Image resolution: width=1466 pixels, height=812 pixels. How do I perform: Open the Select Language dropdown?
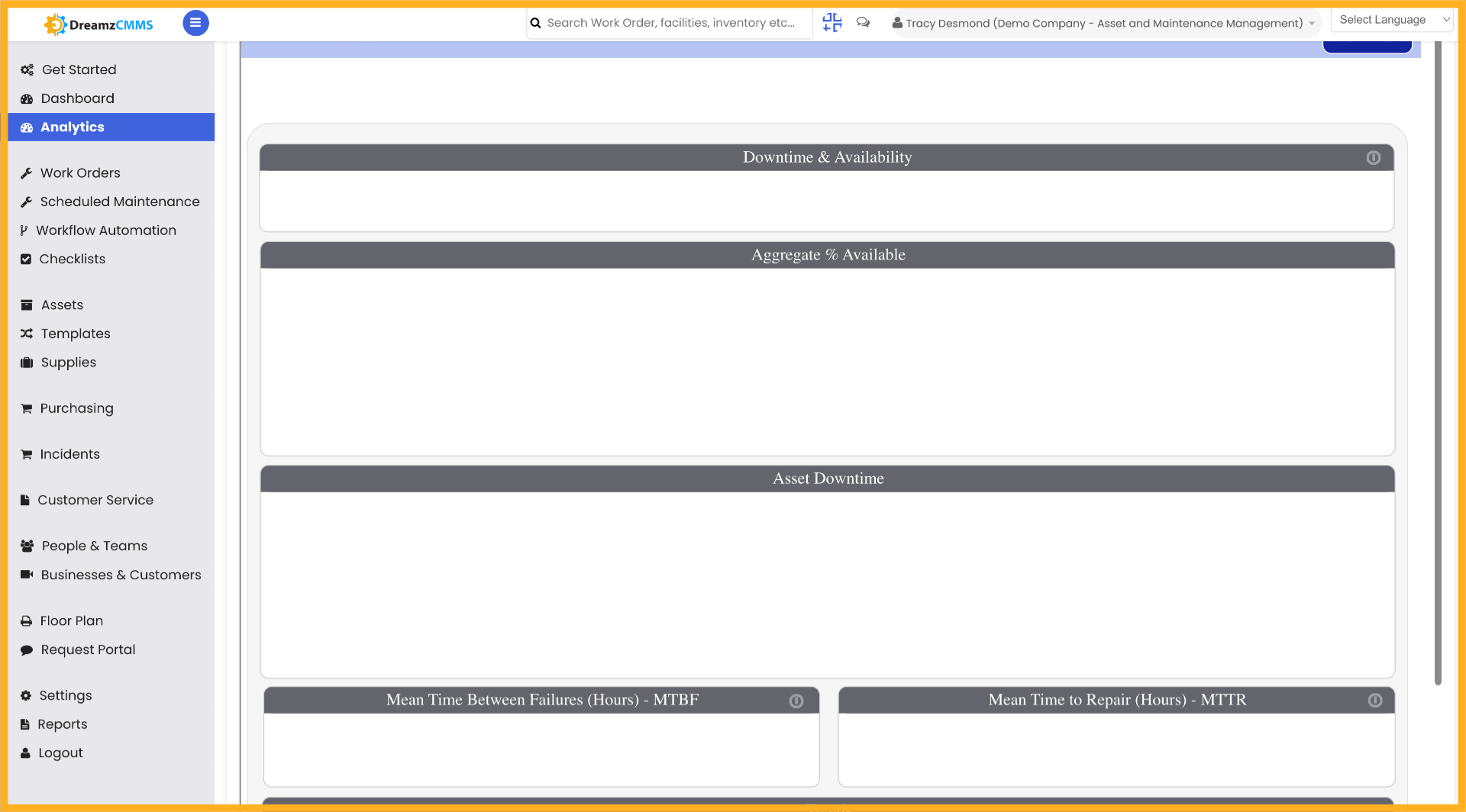coord(1391,19)
